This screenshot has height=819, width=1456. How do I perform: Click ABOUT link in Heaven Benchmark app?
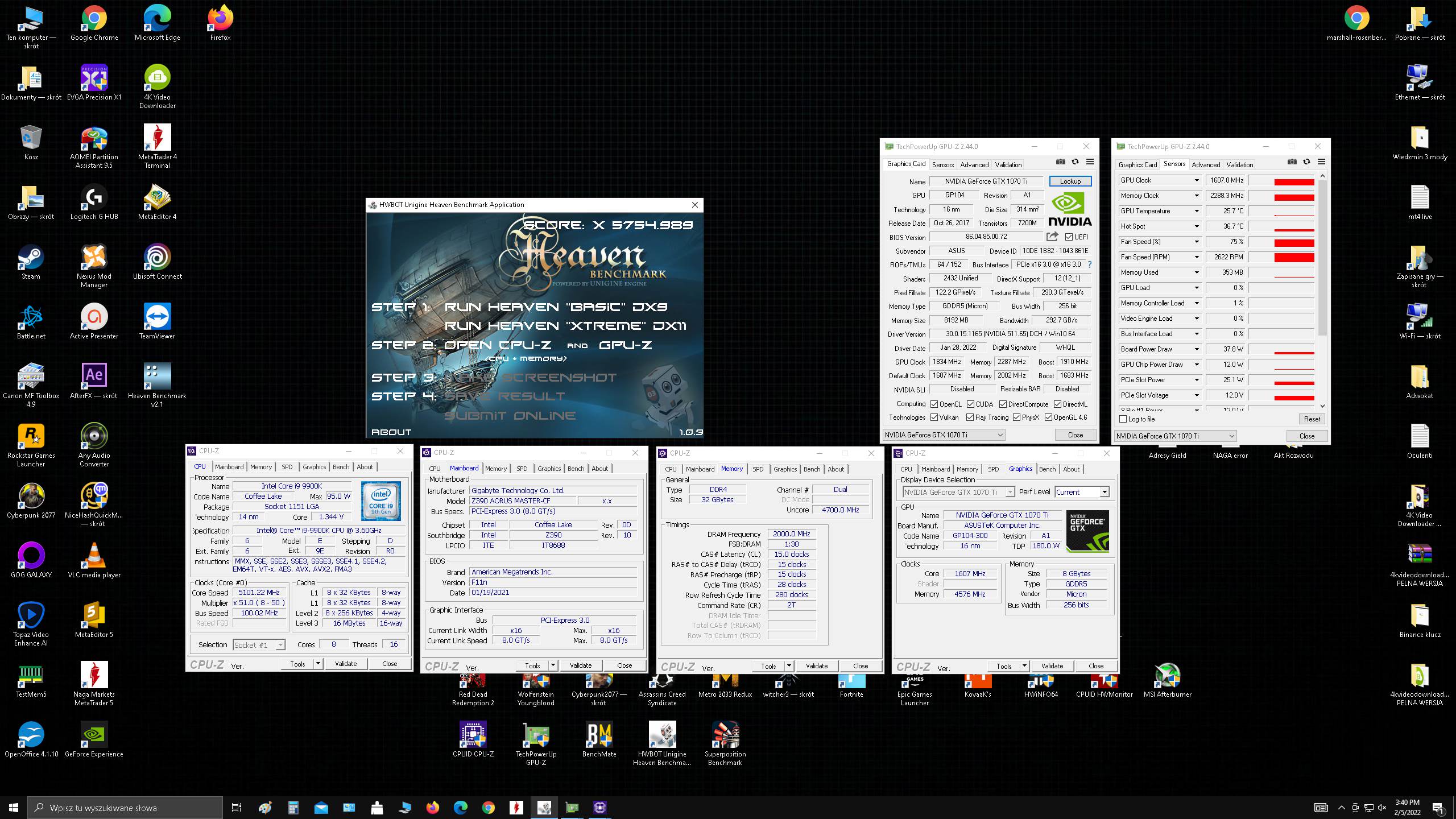click(x=391, y=432)
